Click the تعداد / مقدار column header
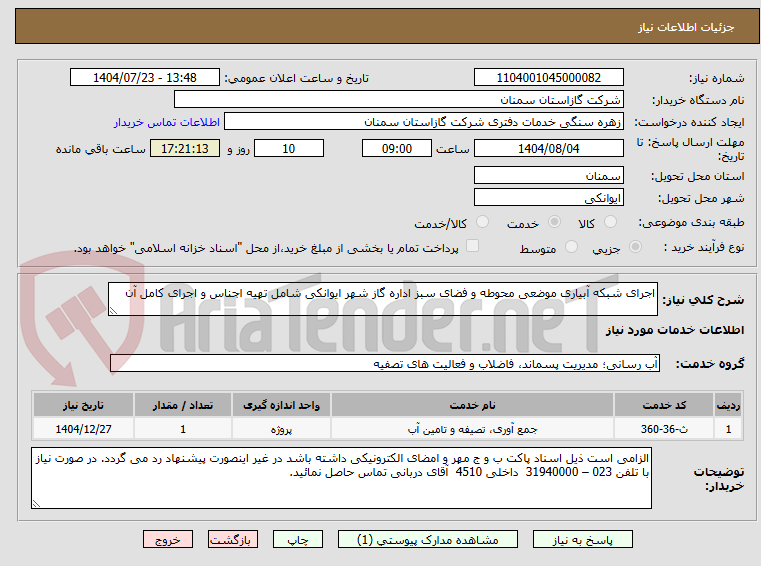The width and height of the screenshot is (761, 566). 182,405
